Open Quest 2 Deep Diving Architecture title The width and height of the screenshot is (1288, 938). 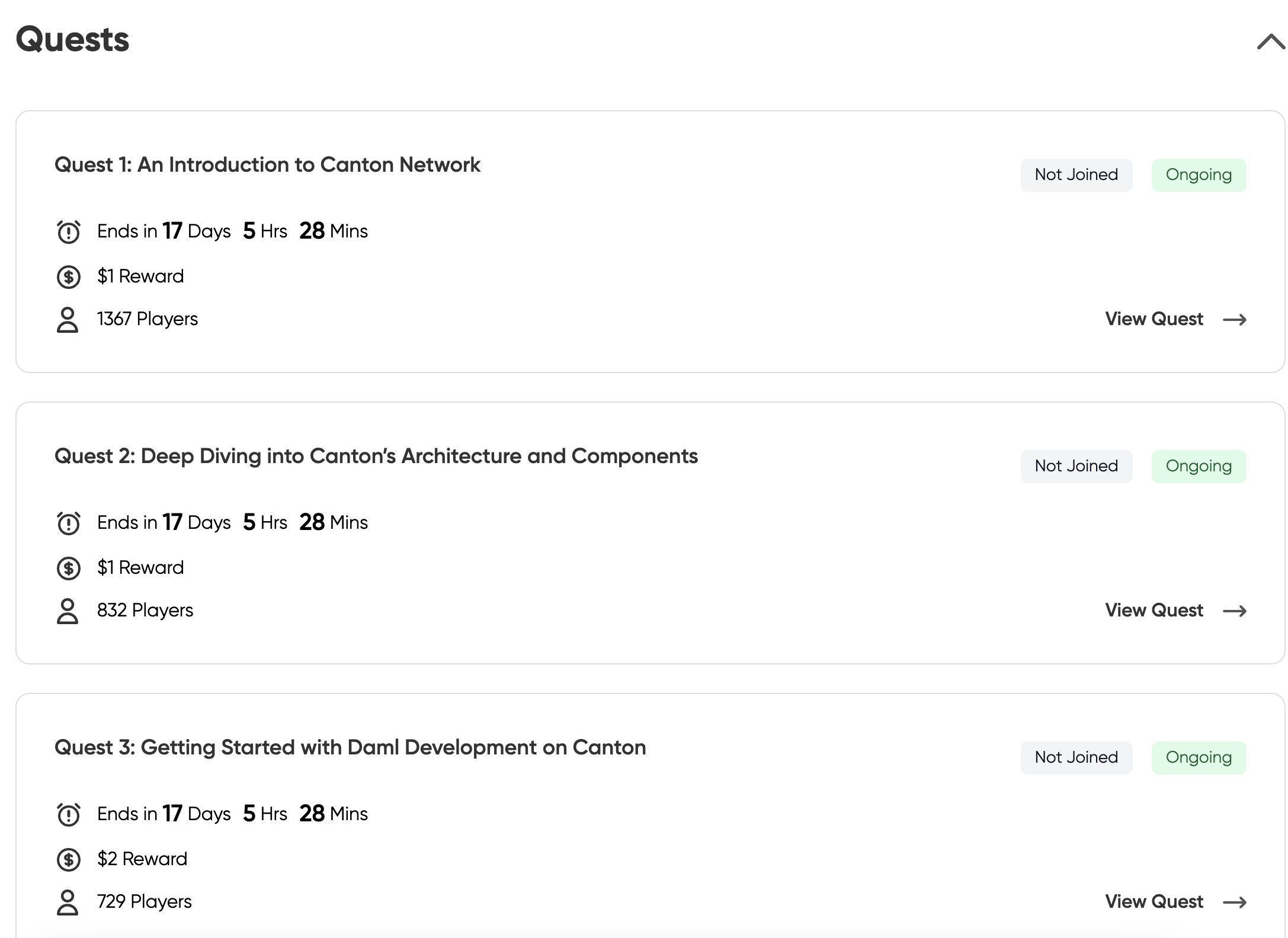point(376,456)
